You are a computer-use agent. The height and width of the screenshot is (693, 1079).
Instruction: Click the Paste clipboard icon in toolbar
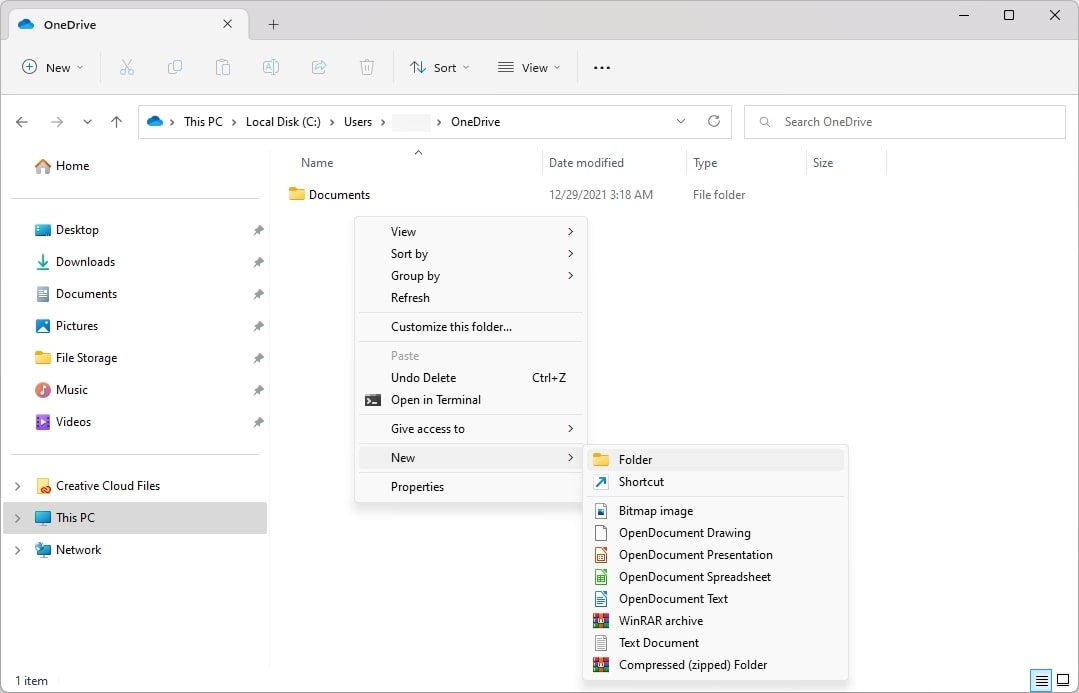pos(223,67)
